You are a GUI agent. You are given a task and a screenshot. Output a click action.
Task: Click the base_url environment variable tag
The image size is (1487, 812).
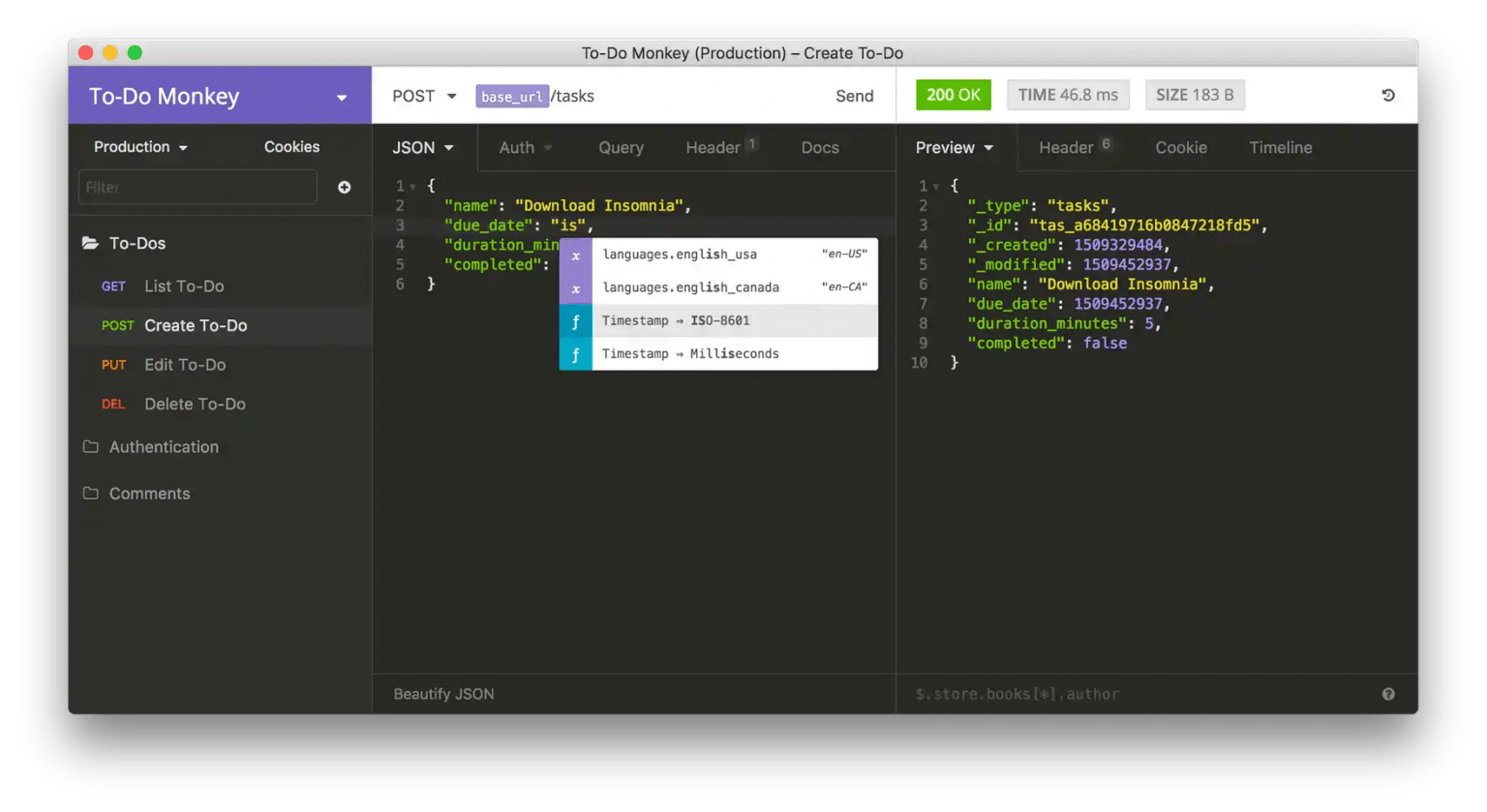[x=512, y=96]
